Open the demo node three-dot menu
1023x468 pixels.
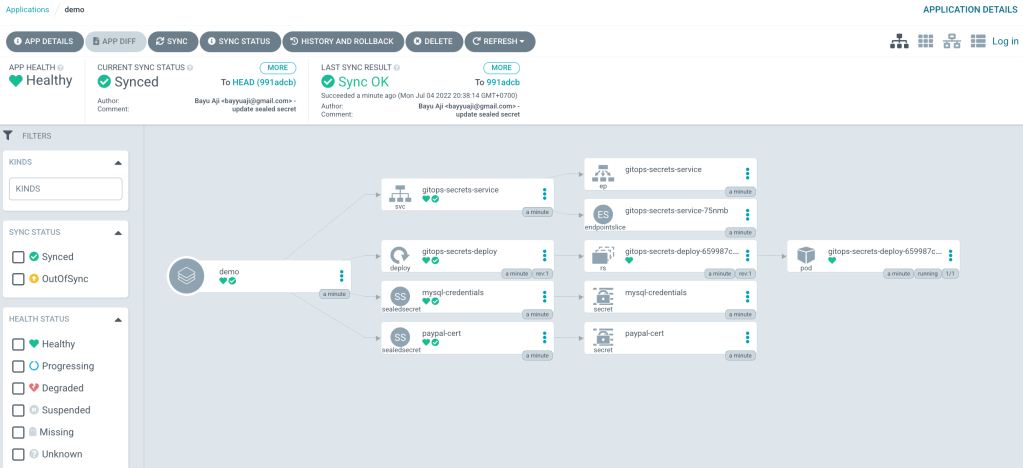pyautogui.click(x=342, y=276)
